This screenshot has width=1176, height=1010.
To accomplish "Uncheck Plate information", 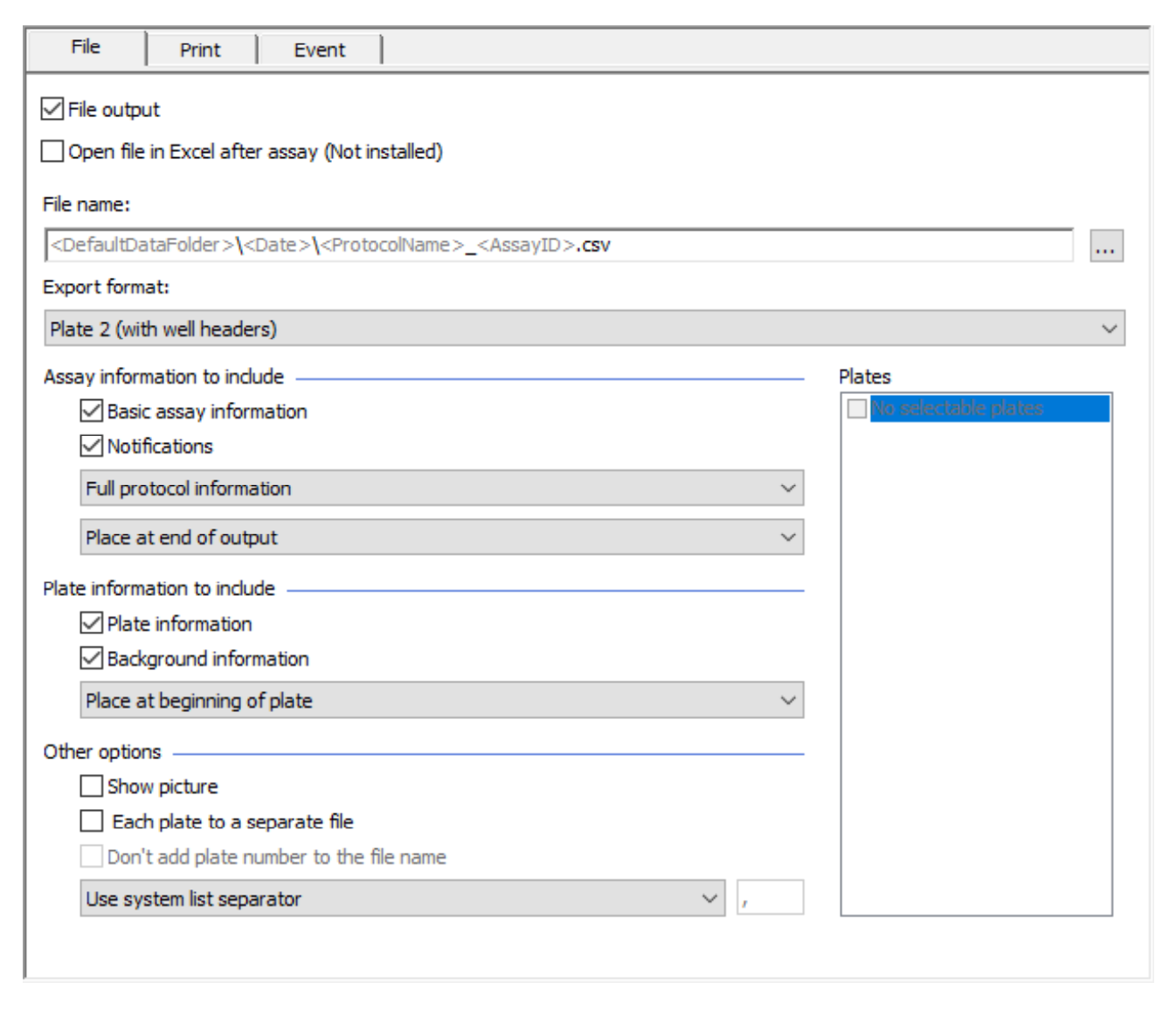I will (x=91, y=624).
